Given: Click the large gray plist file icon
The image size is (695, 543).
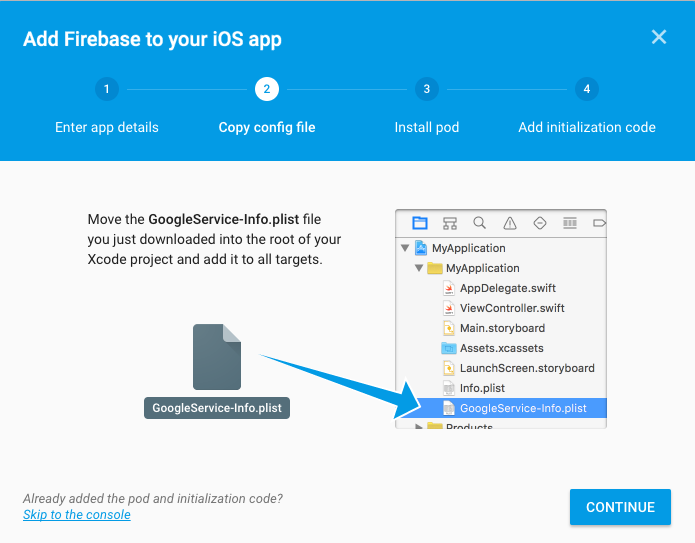Looking at the screenshot, I should point(217,357).
